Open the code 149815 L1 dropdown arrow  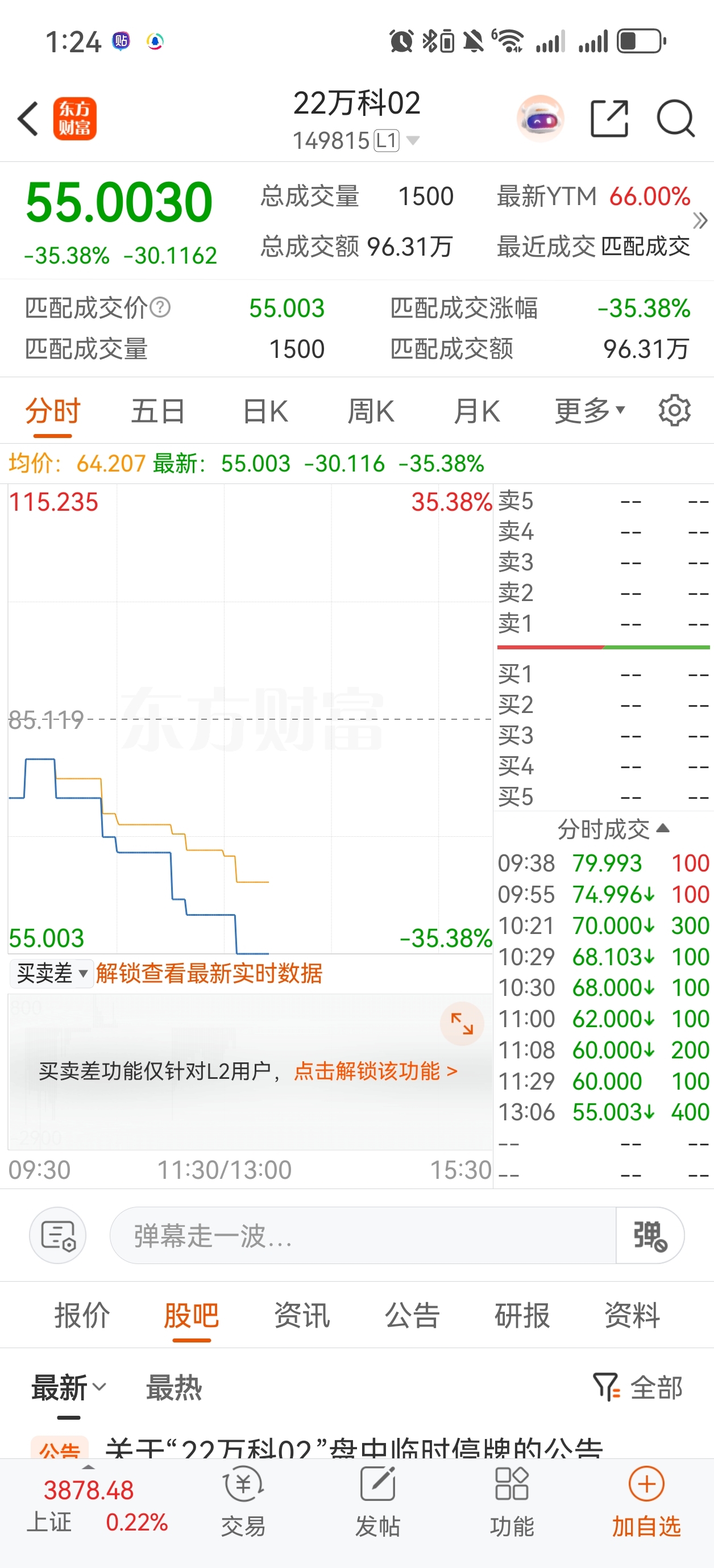point(413,141)
